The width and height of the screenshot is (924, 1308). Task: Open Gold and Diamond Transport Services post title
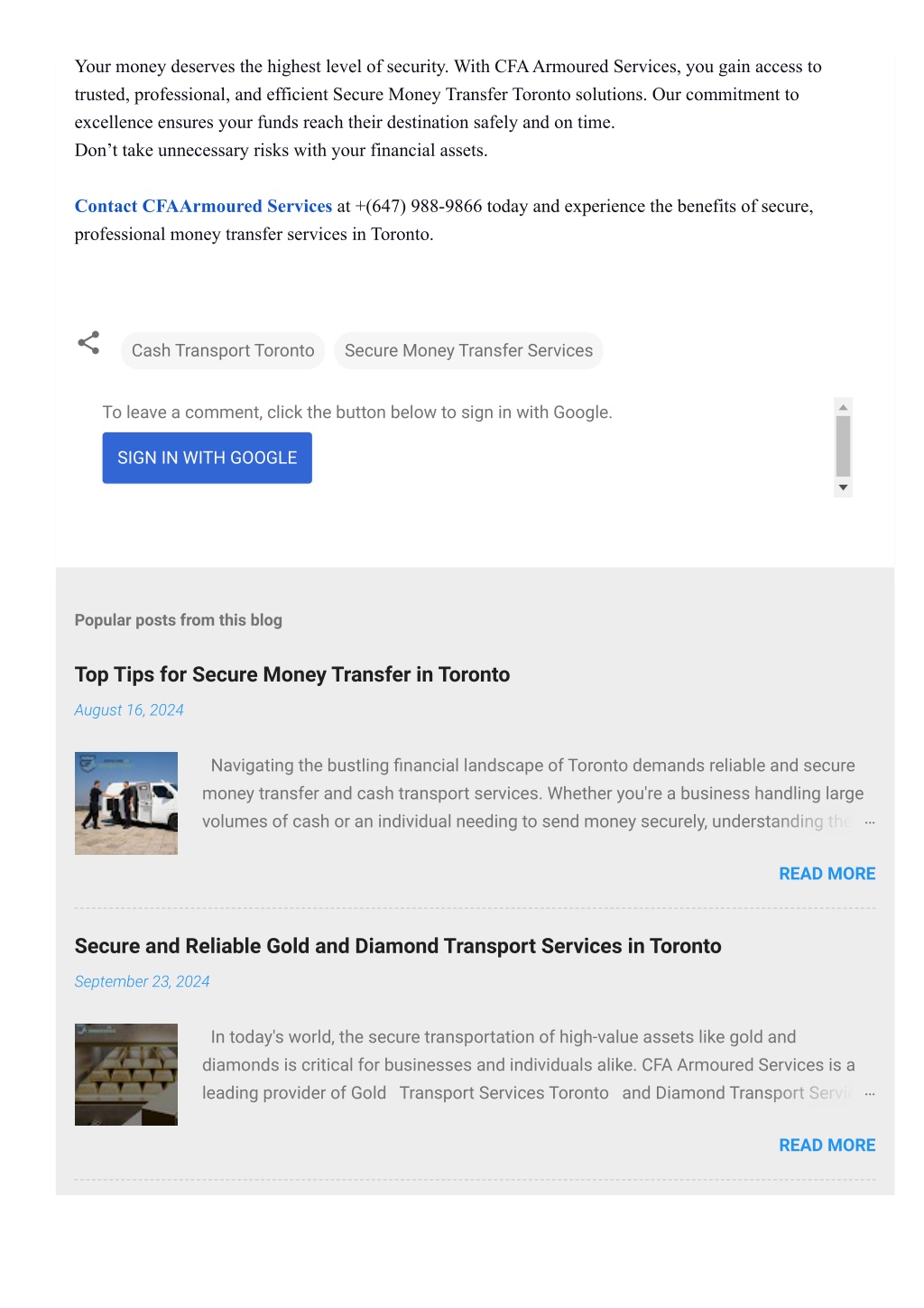(x=398, y=946)
